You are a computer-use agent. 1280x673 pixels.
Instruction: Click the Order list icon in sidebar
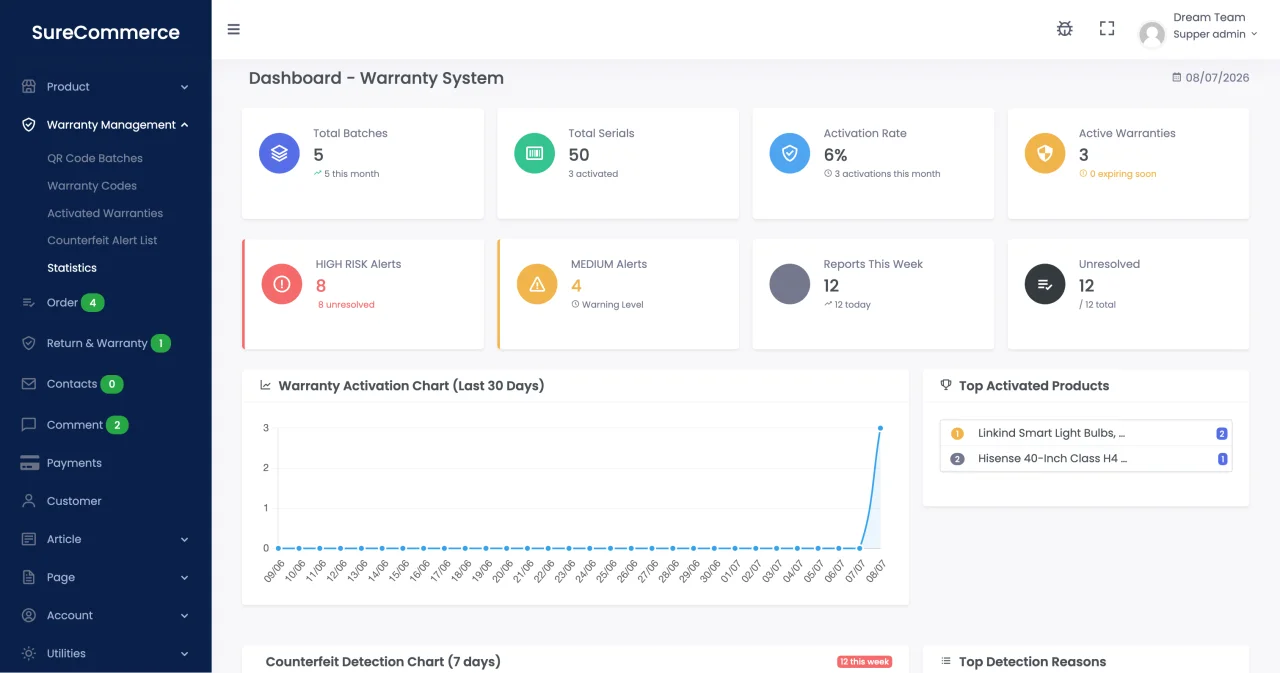(x=29, y=303)
